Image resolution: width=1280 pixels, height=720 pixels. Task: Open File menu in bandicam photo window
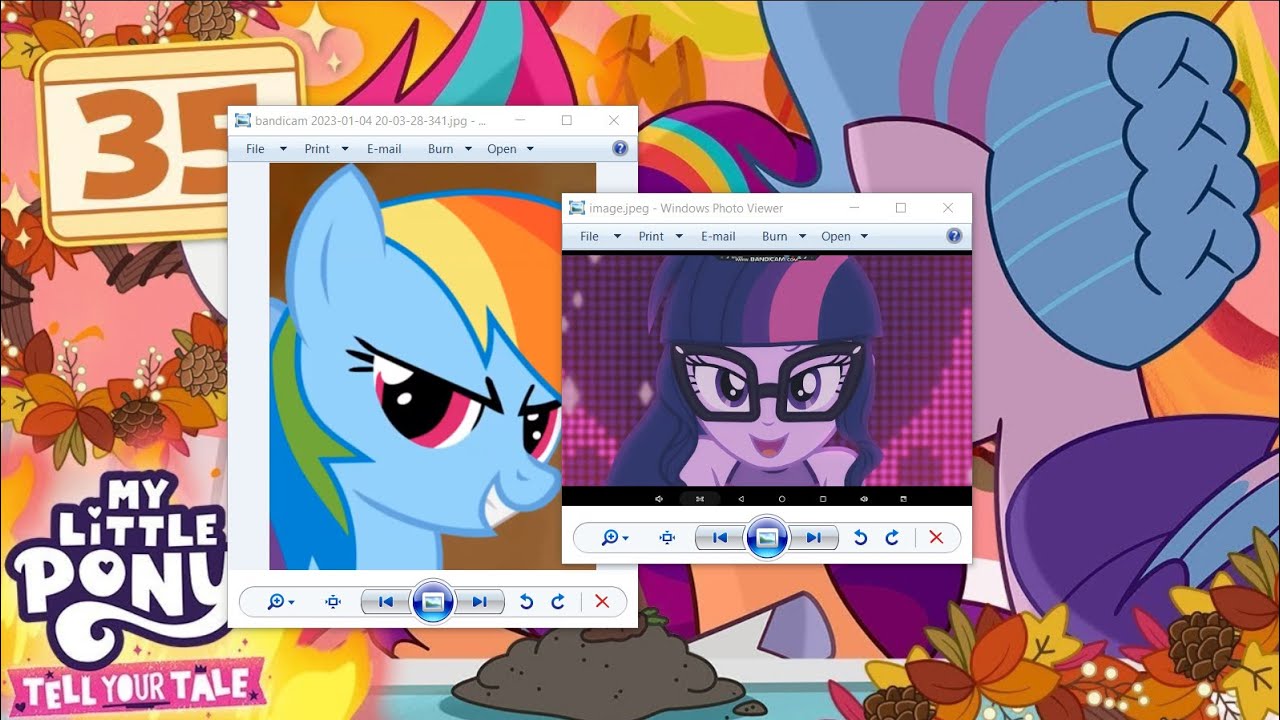pos(255,149)
